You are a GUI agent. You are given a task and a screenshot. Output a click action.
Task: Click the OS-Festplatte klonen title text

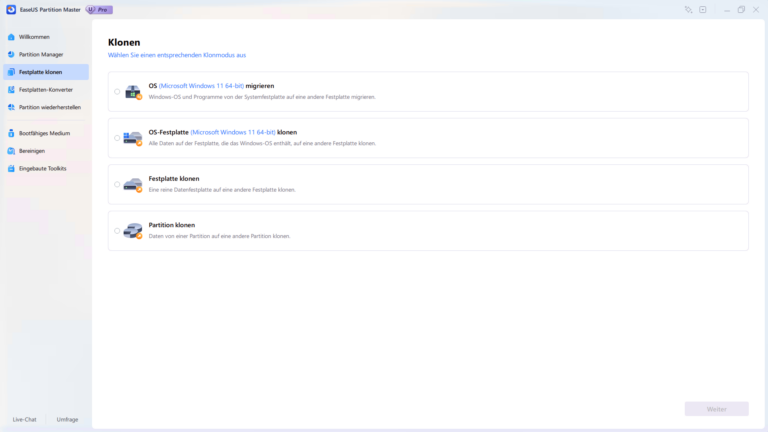[x=222, y=132]
